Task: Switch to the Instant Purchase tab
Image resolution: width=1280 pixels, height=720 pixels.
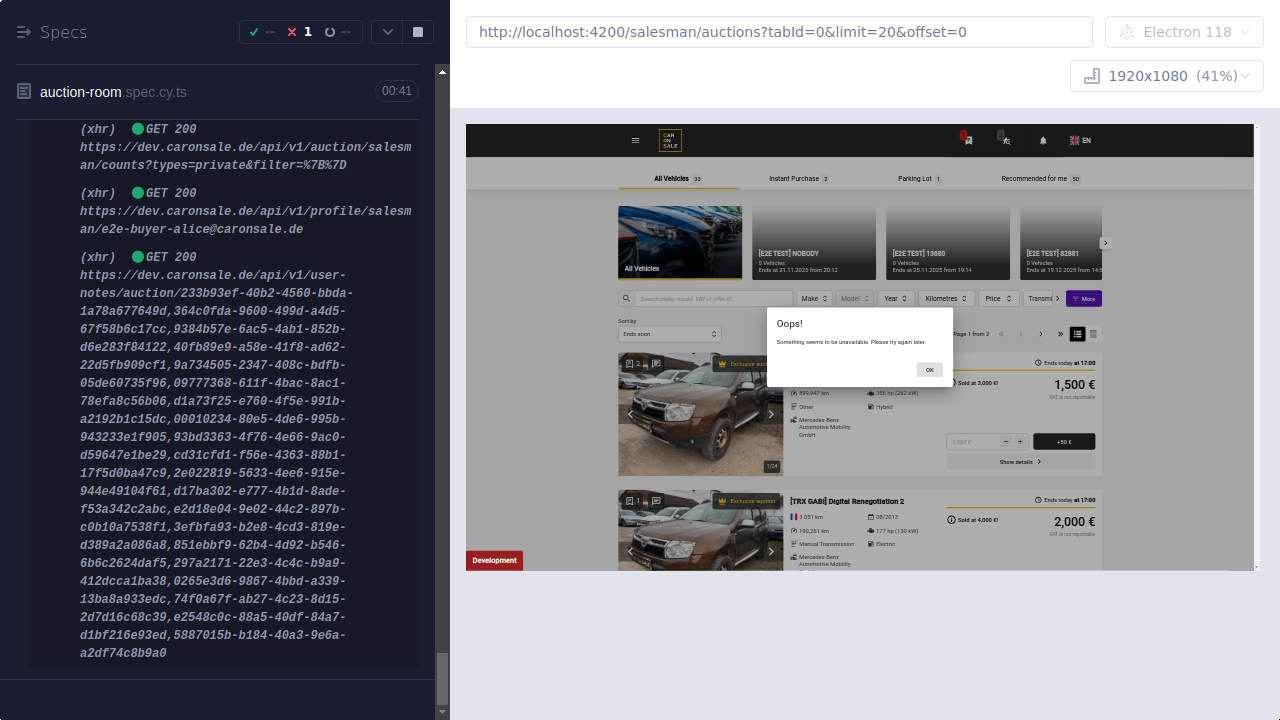Action: (x=794, y=178)
